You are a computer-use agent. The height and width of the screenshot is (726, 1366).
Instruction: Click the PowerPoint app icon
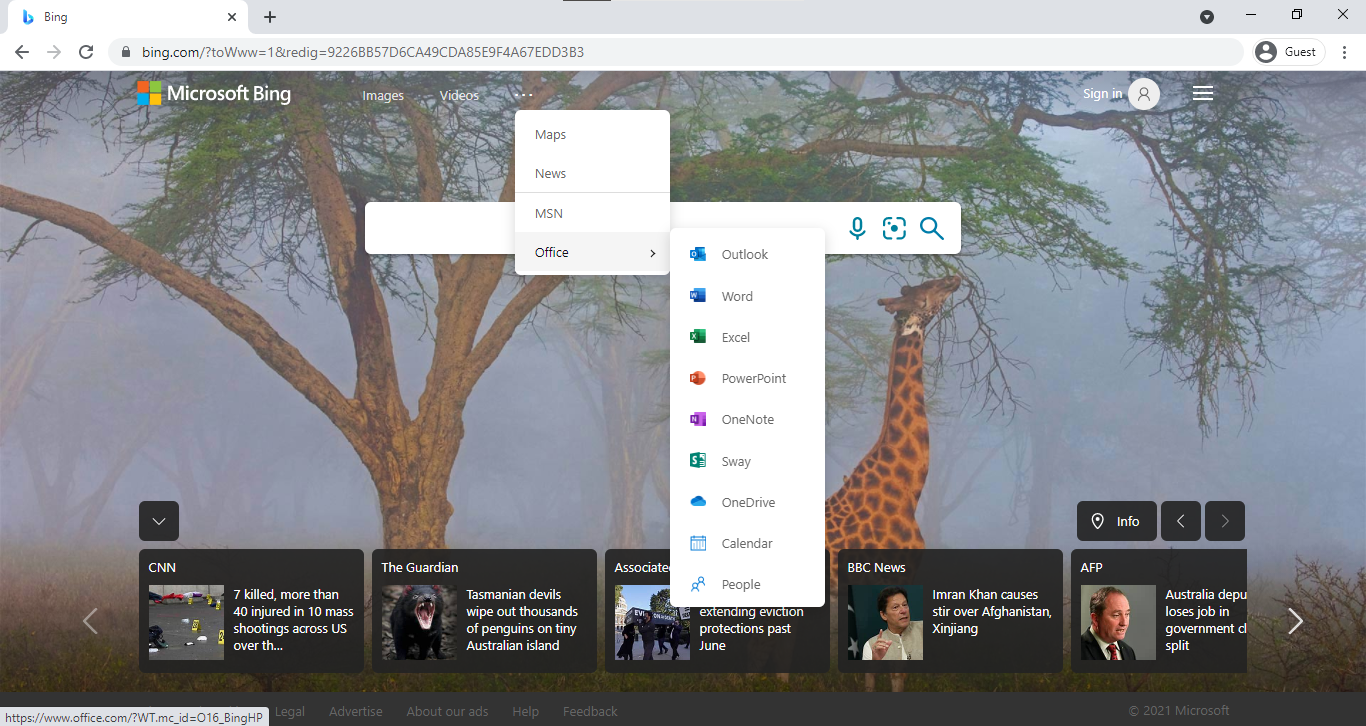coord(698,378)
